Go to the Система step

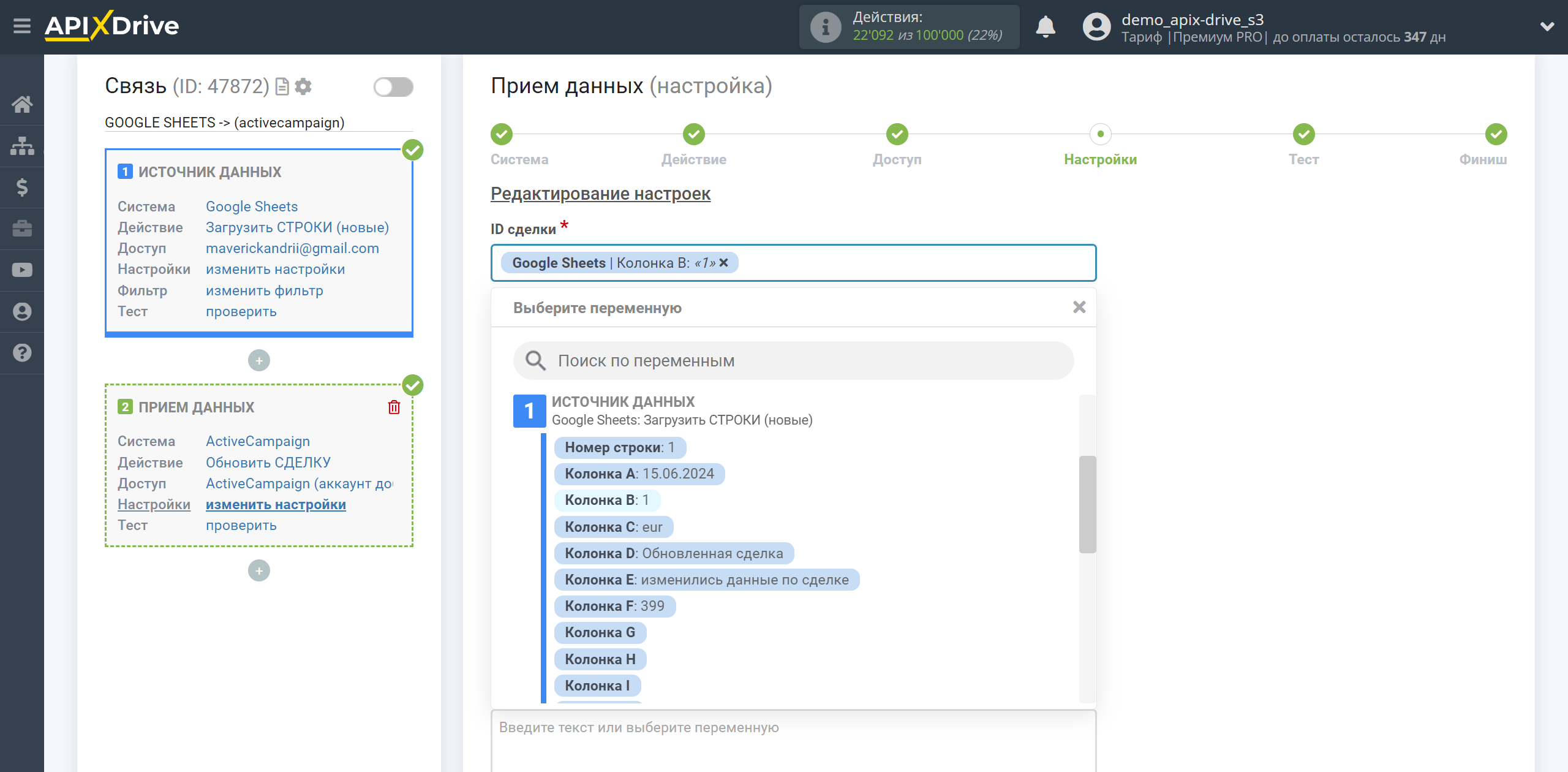pyautogui.click(x=502, y=134)
